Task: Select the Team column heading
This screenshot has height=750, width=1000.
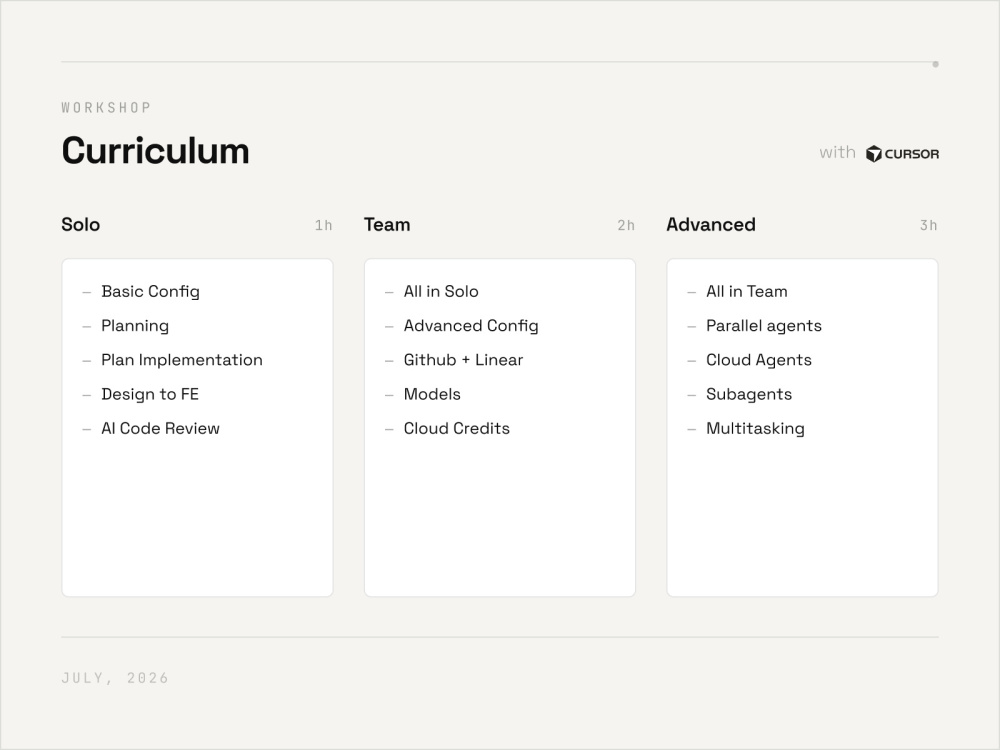Action: tap(387, 224)
